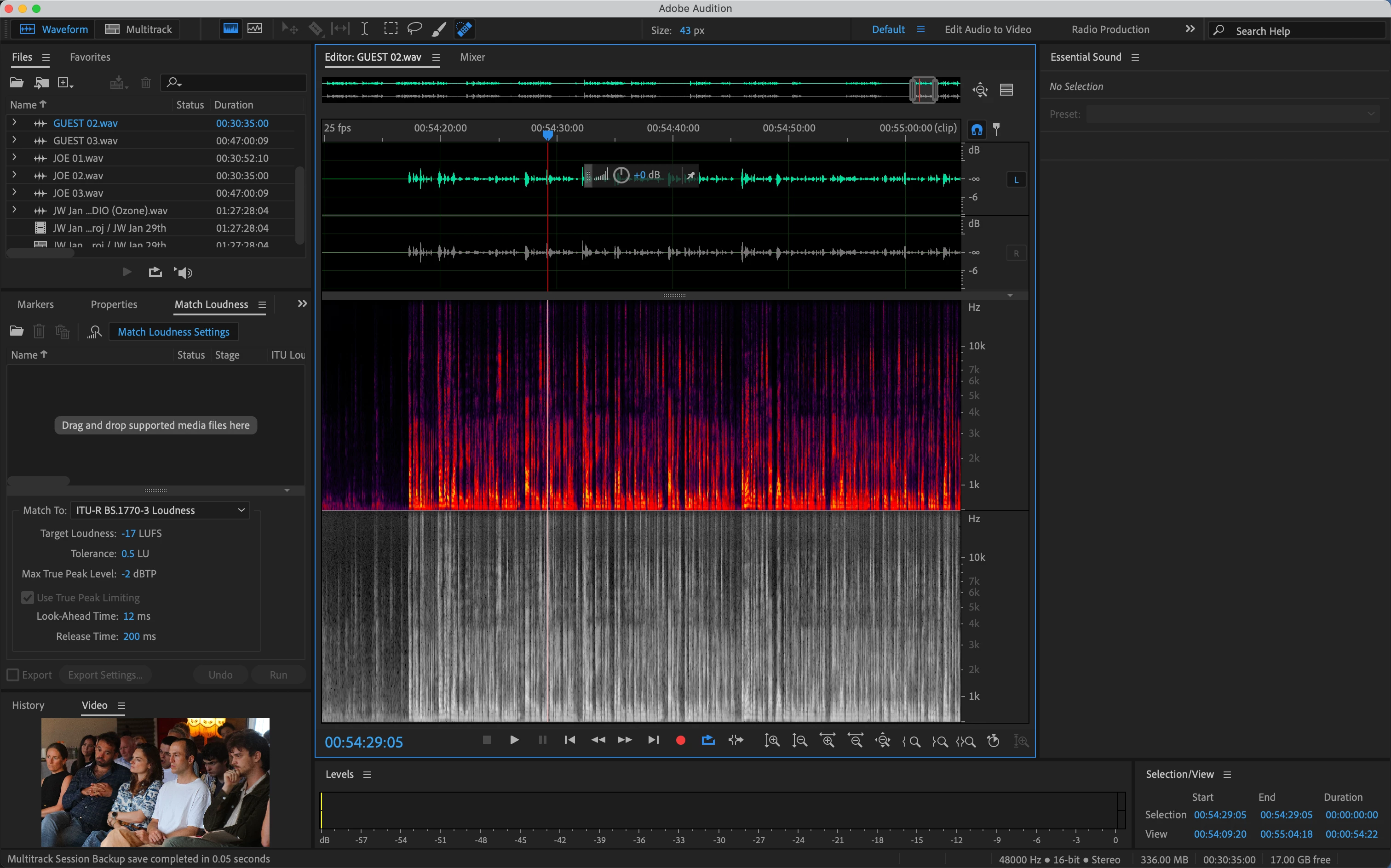
Task: Click the Loop Playback icon
Action: 708,741
